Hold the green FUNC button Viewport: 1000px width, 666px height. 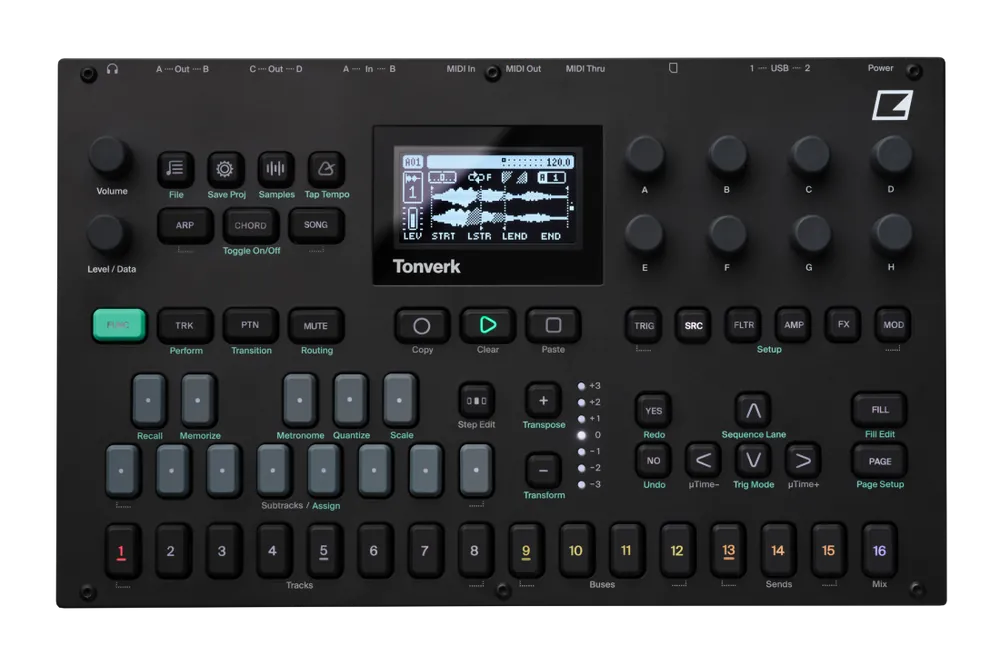[119, 325]
